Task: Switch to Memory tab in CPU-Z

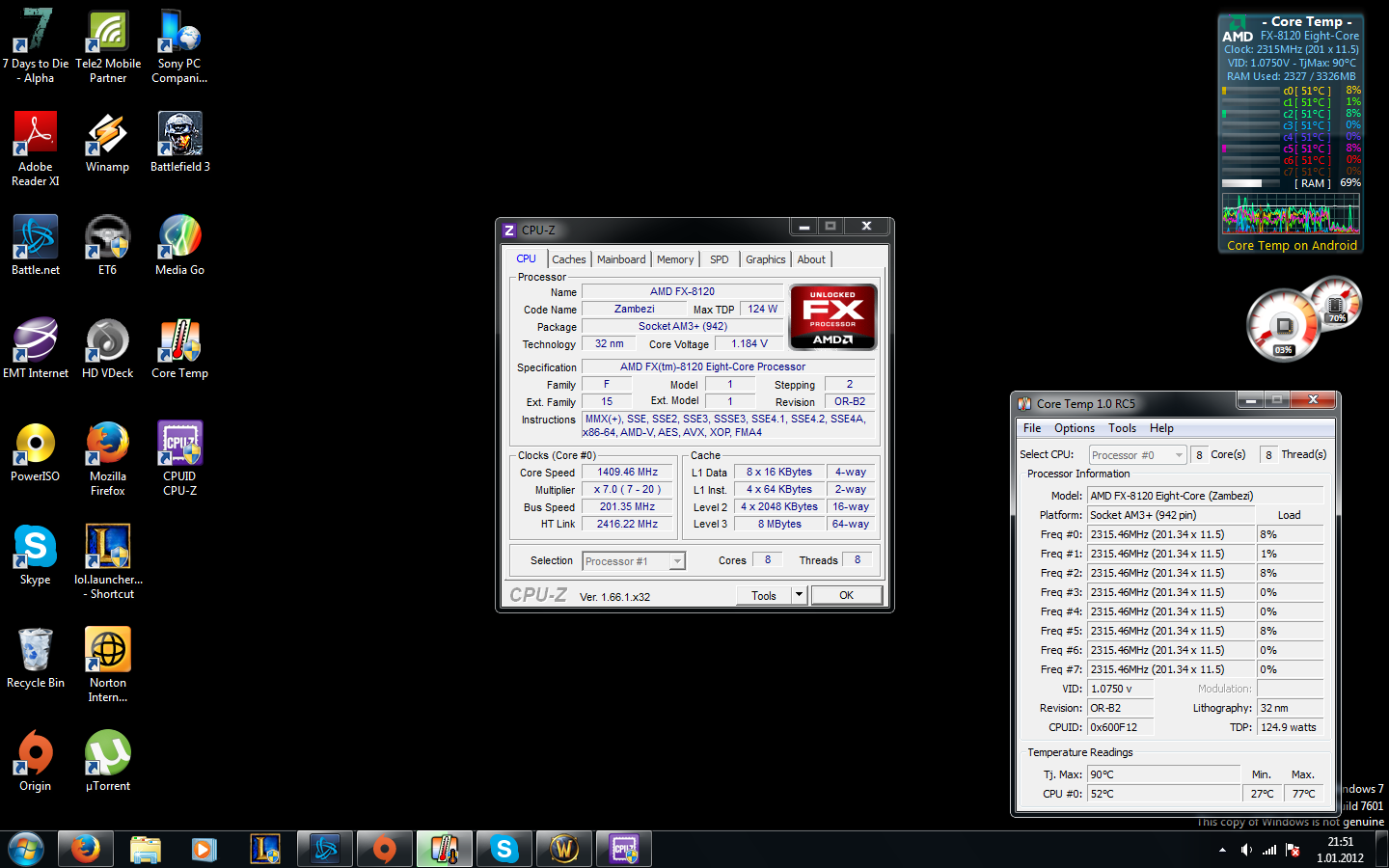Action: click(x=675, y=259)
